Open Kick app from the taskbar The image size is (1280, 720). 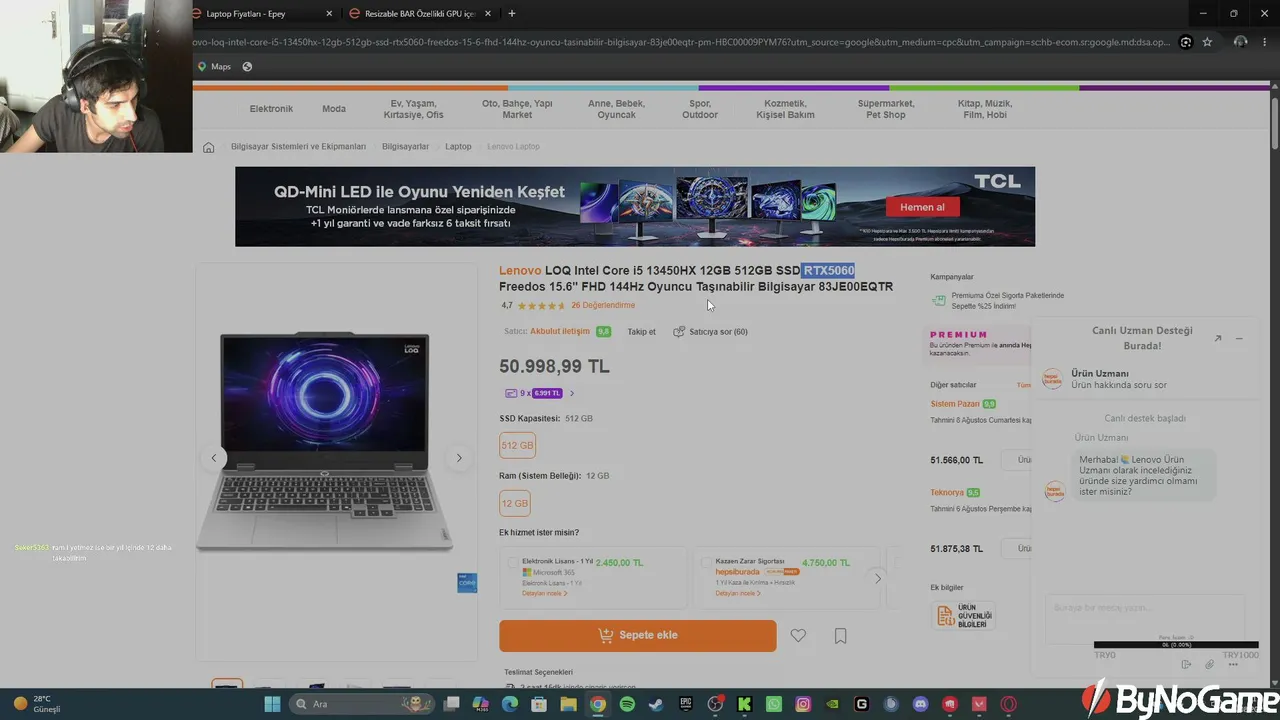[x=744, y=704]
